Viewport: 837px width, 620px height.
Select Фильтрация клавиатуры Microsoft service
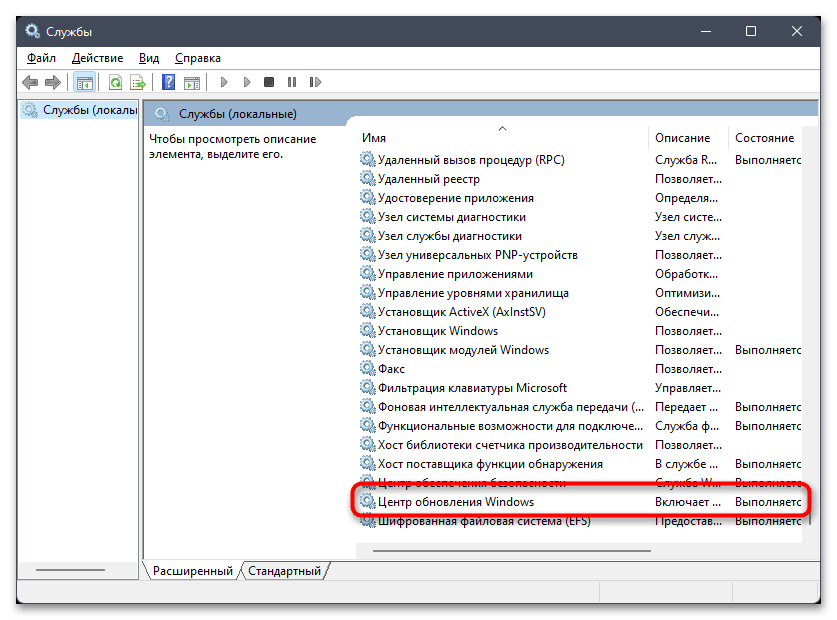(x=472, y=388)
